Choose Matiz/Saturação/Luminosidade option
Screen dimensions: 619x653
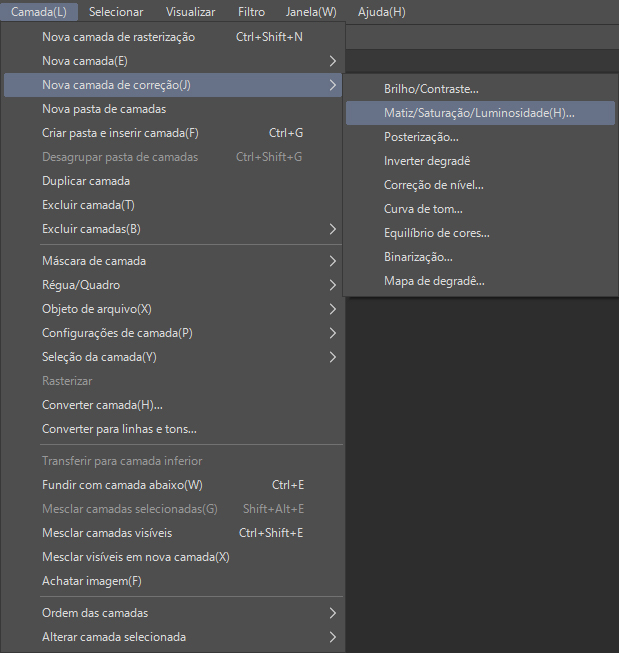click(x=479, y=113)
